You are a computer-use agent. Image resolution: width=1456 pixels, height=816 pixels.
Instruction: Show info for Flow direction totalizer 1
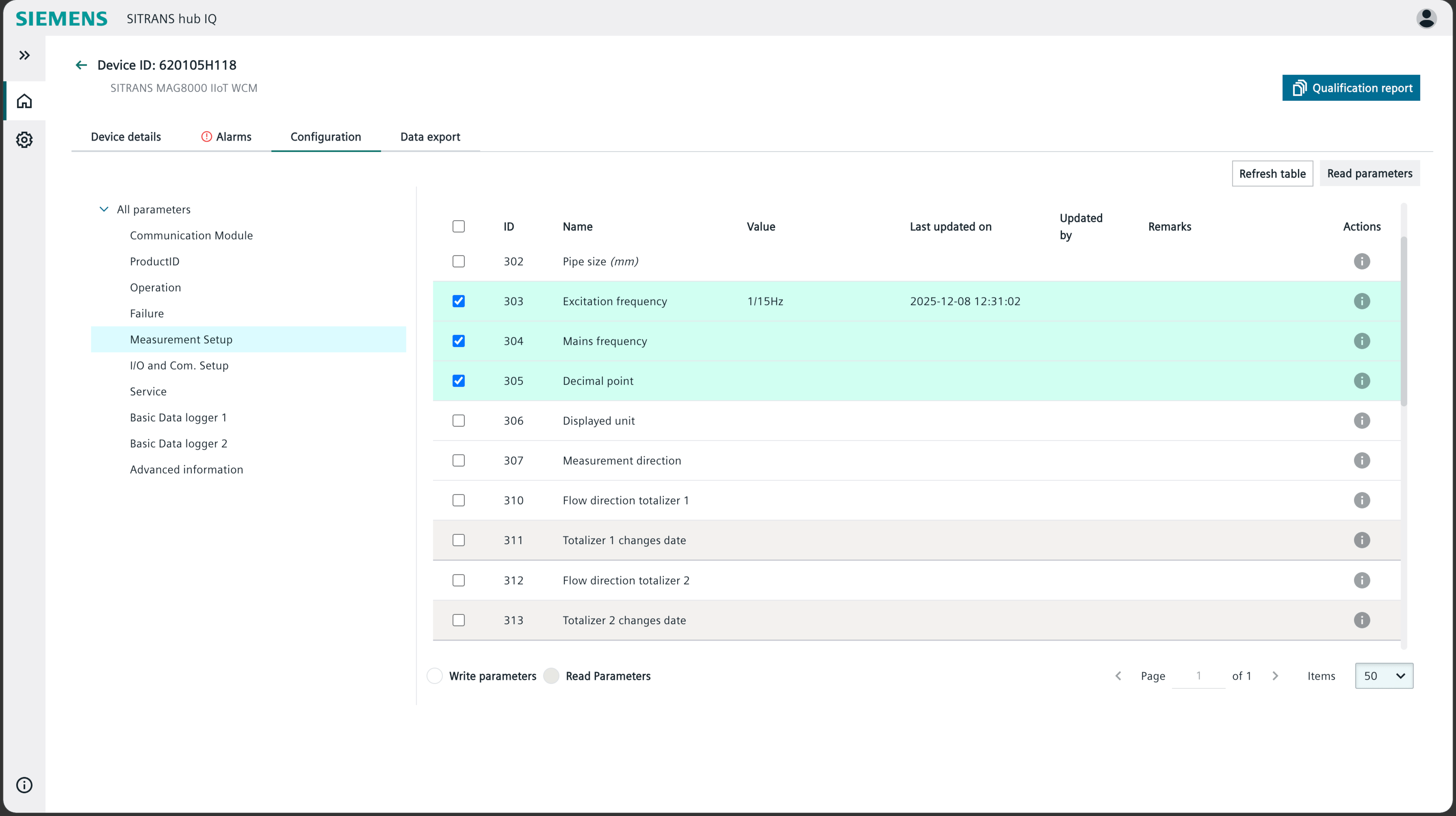(1362, 500)
